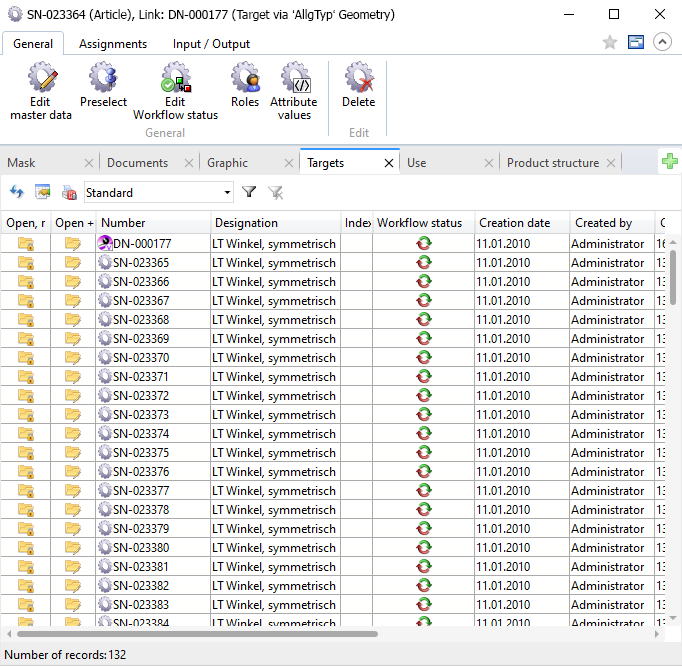Collapse the ribbon with the chevron button
The image size is (682, 666).
pyautogui.click(x=662, y=42)
